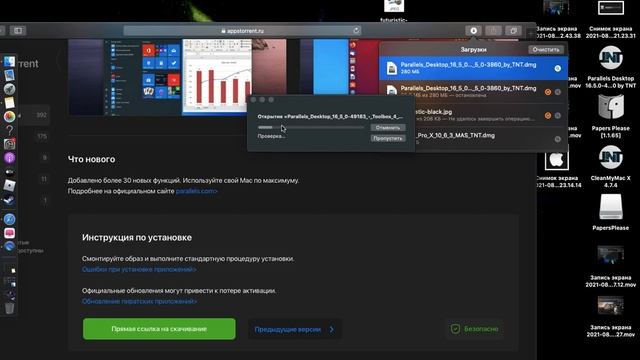
Task: Toggle Safari downloads toolbar button
Action: click(x=473, y=31)
